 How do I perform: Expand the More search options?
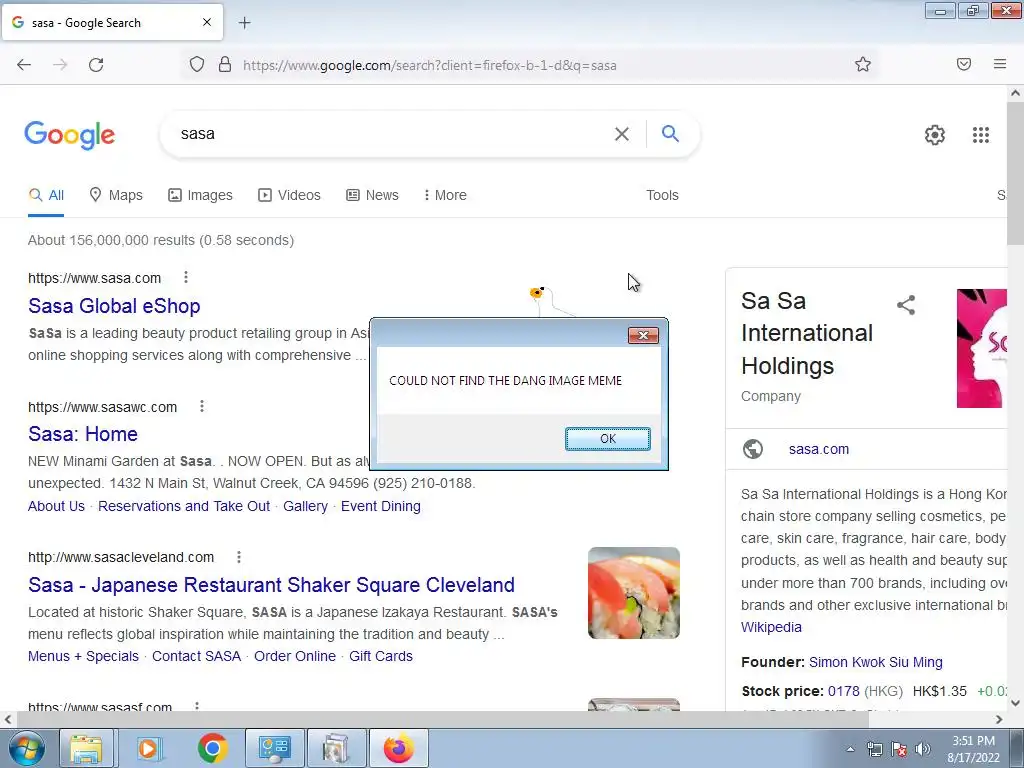(445, 195)
